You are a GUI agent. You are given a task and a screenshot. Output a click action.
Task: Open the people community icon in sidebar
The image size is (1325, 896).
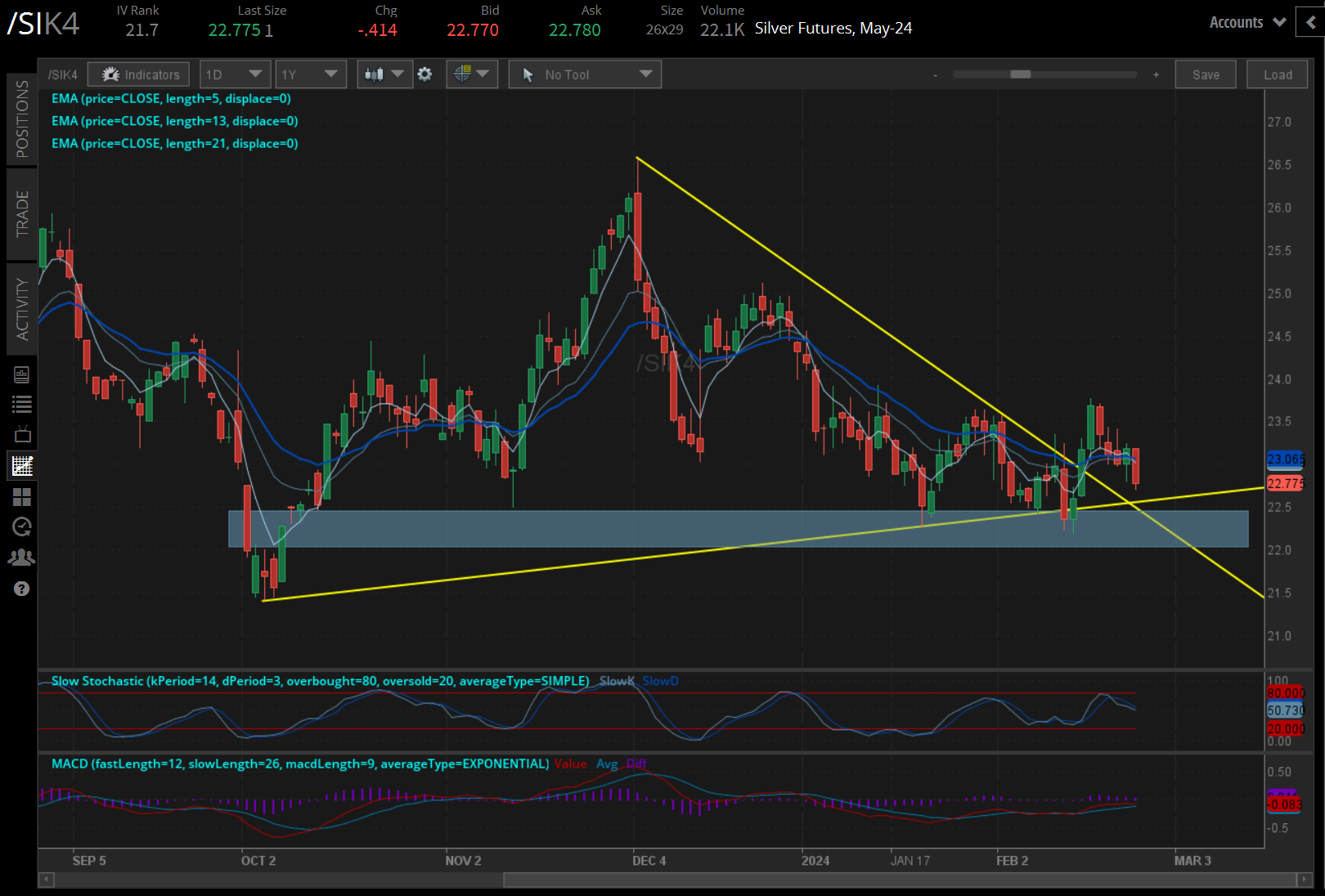pos(22,558)
